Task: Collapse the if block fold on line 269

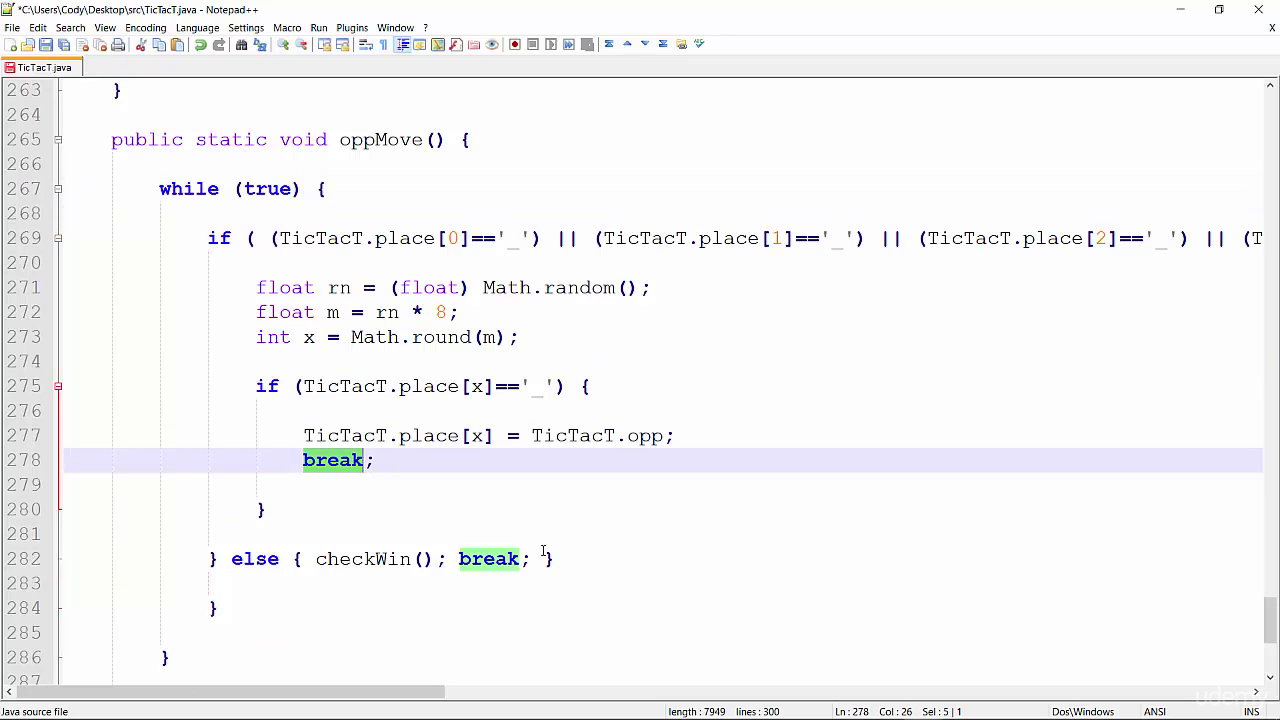Action: tap(58, 238)
